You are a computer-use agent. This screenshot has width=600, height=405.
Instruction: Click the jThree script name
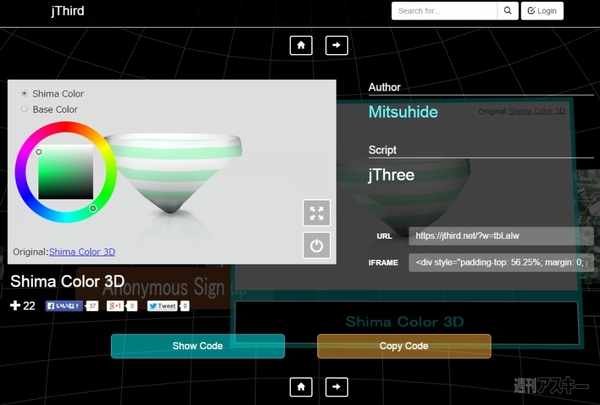(x=391, y=175)
